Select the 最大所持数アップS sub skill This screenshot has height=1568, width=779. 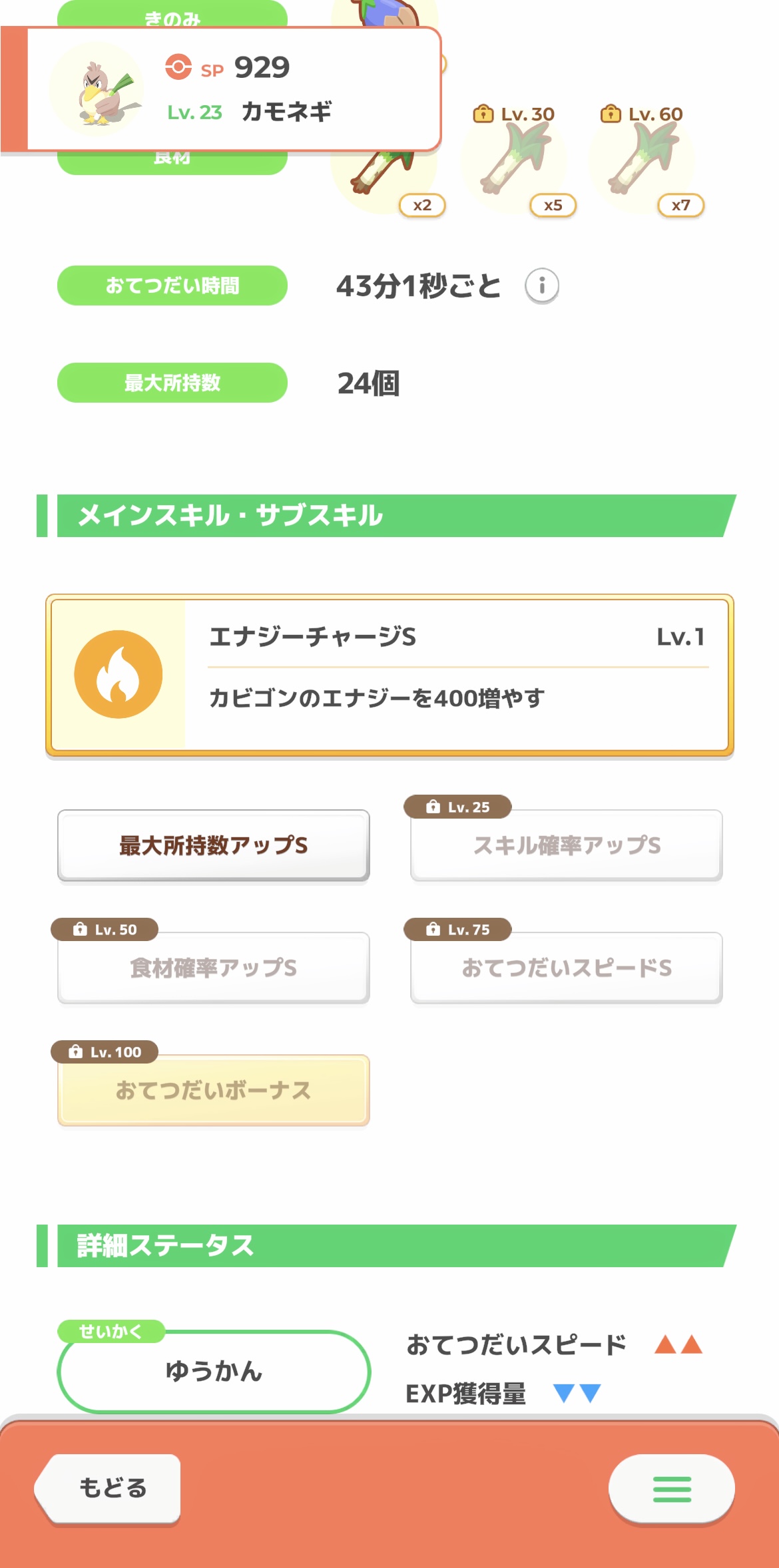213,845
